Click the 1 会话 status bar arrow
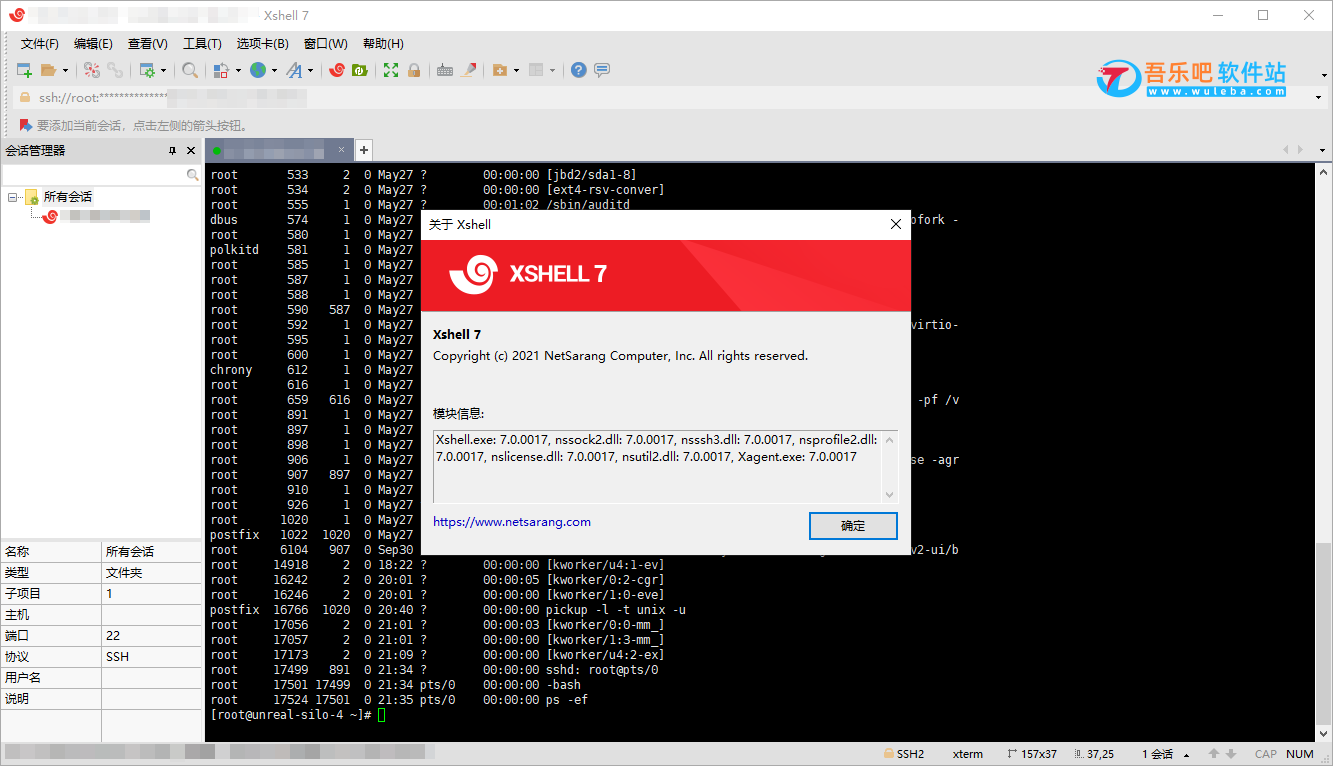The width and height of the screenshot is (1333, 766). 1187,755
